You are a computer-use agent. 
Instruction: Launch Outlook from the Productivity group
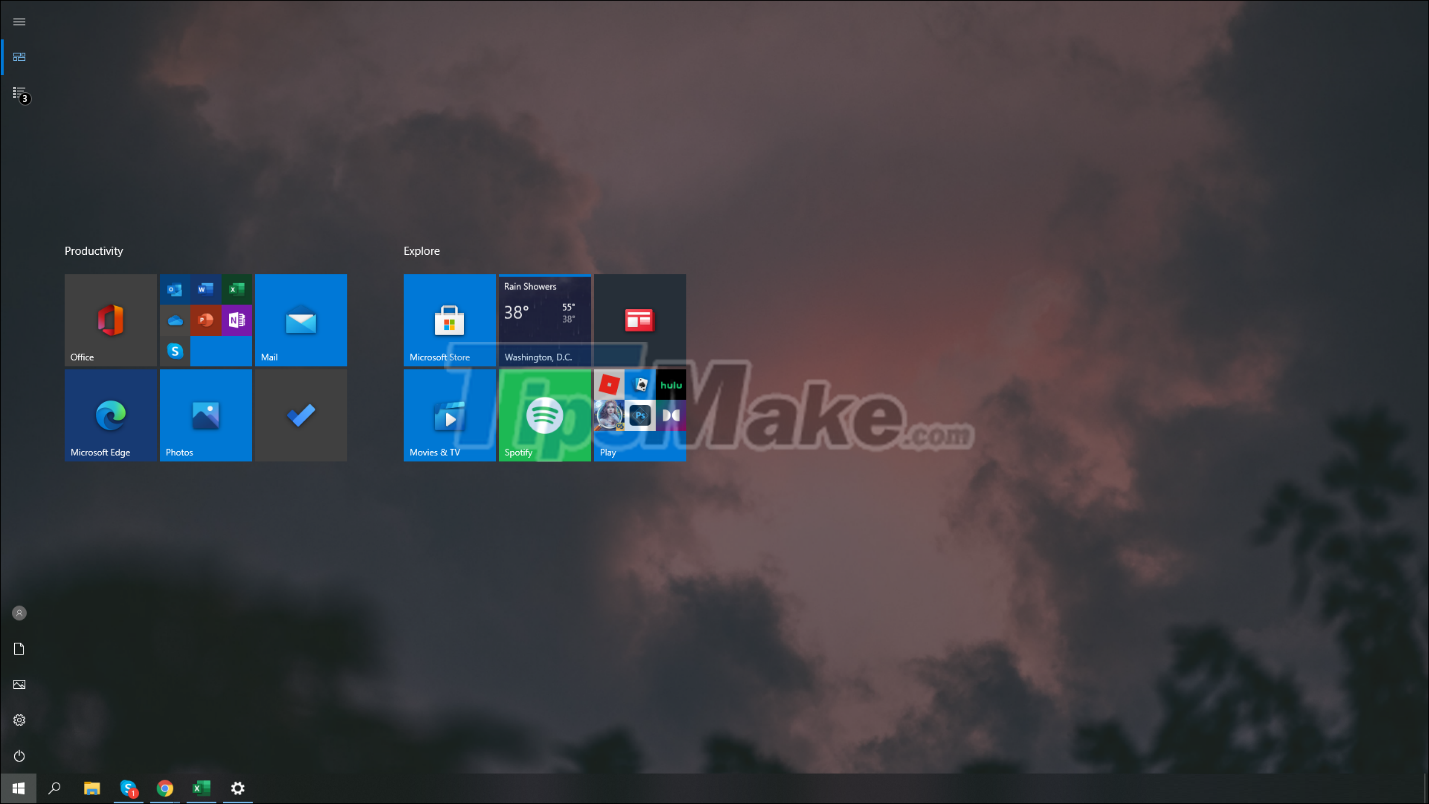tap(175, 289)
